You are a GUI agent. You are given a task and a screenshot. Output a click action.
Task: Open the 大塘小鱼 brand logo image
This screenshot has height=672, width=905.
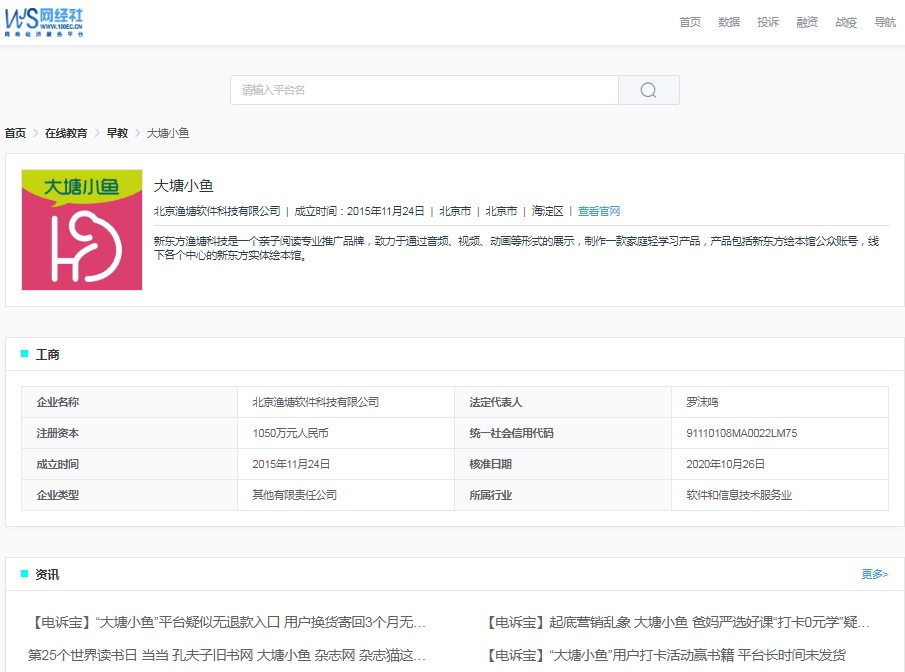[x=82, y=230]
